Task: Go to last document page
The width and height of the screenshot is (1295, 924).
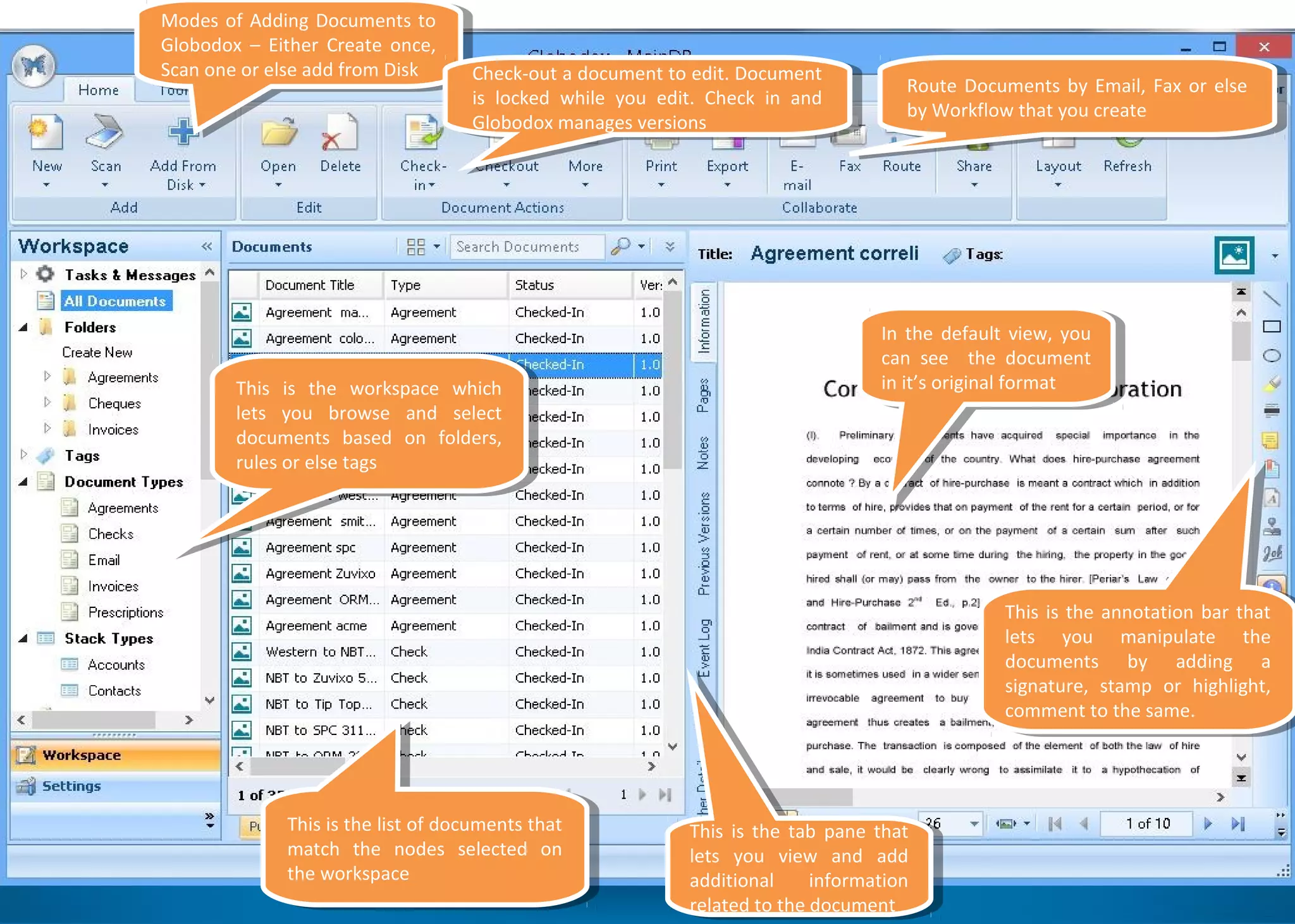Action: click(1237, 824)
